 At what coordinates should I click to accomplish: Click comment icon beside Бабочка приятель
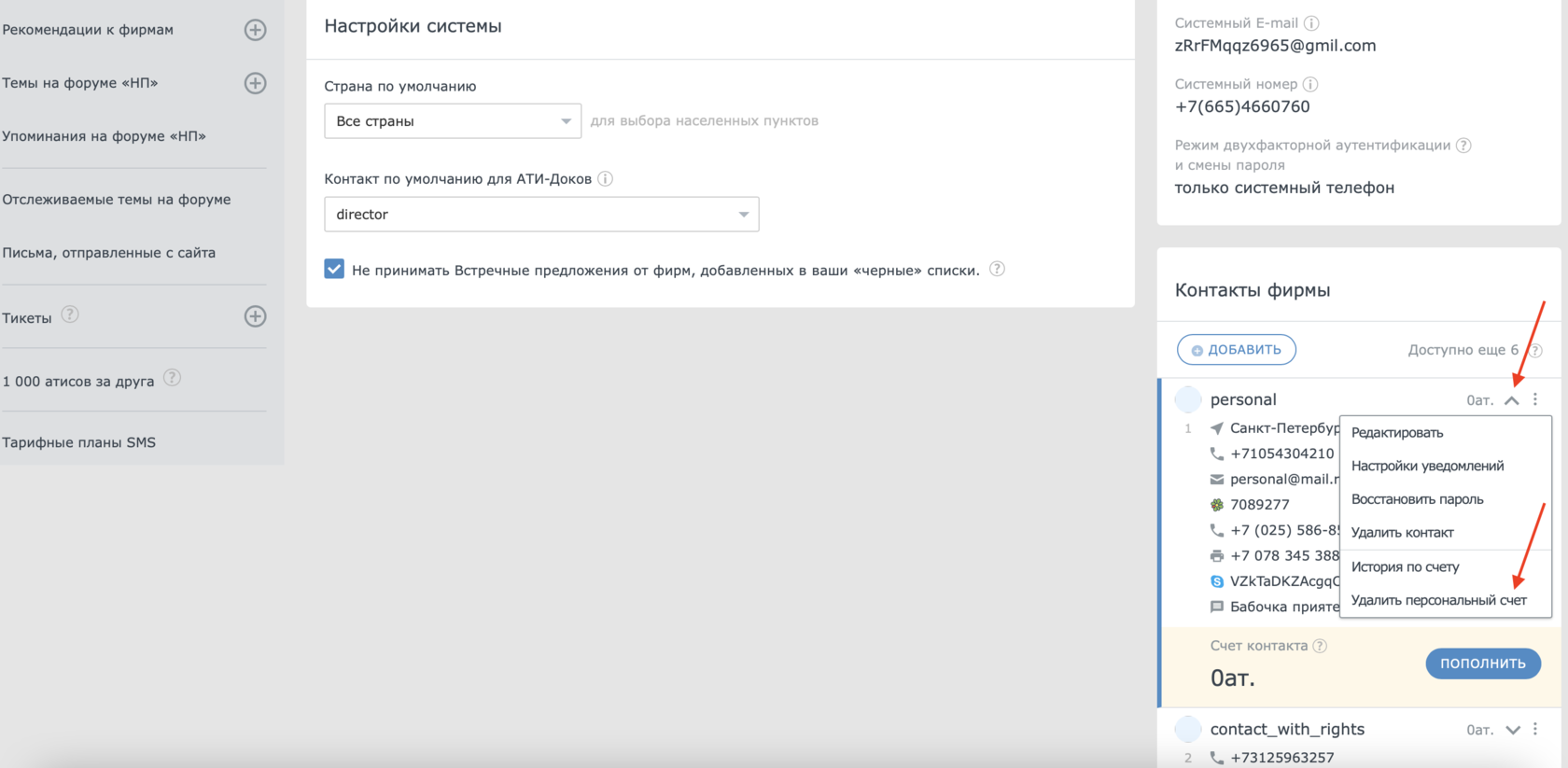[x=1217, y=607]
